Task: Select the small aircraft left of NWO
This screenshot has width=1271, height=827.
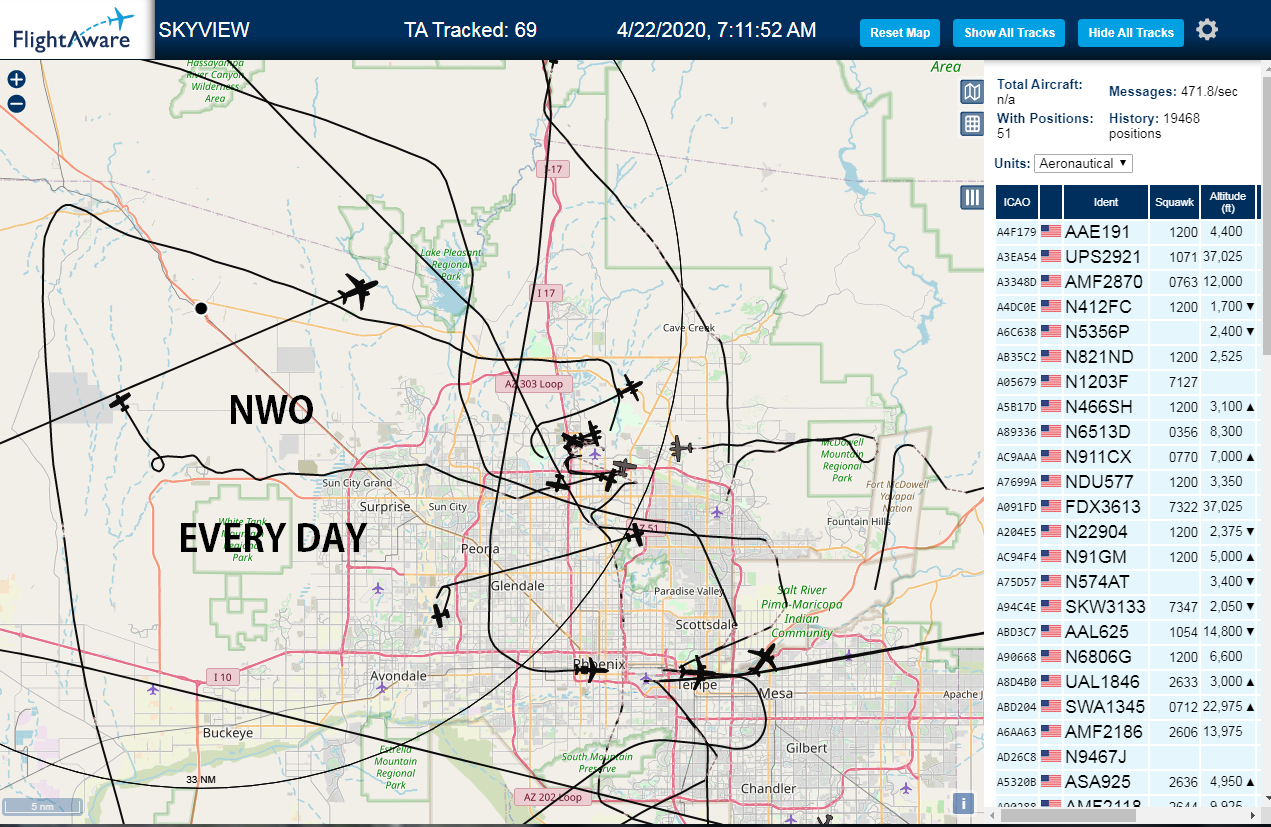Action: click(x=121, y=401)
